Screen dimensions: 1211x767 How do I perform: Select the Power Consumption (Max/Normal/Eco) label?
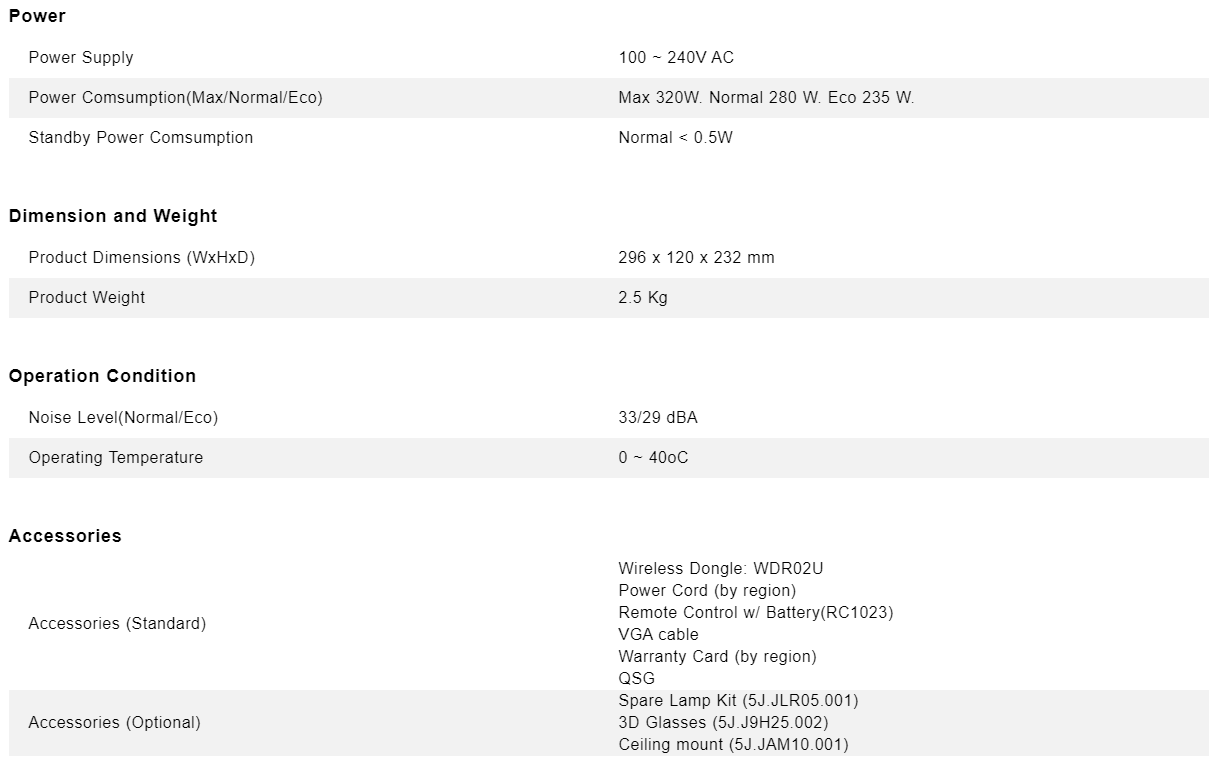click(x=175, y=97)
